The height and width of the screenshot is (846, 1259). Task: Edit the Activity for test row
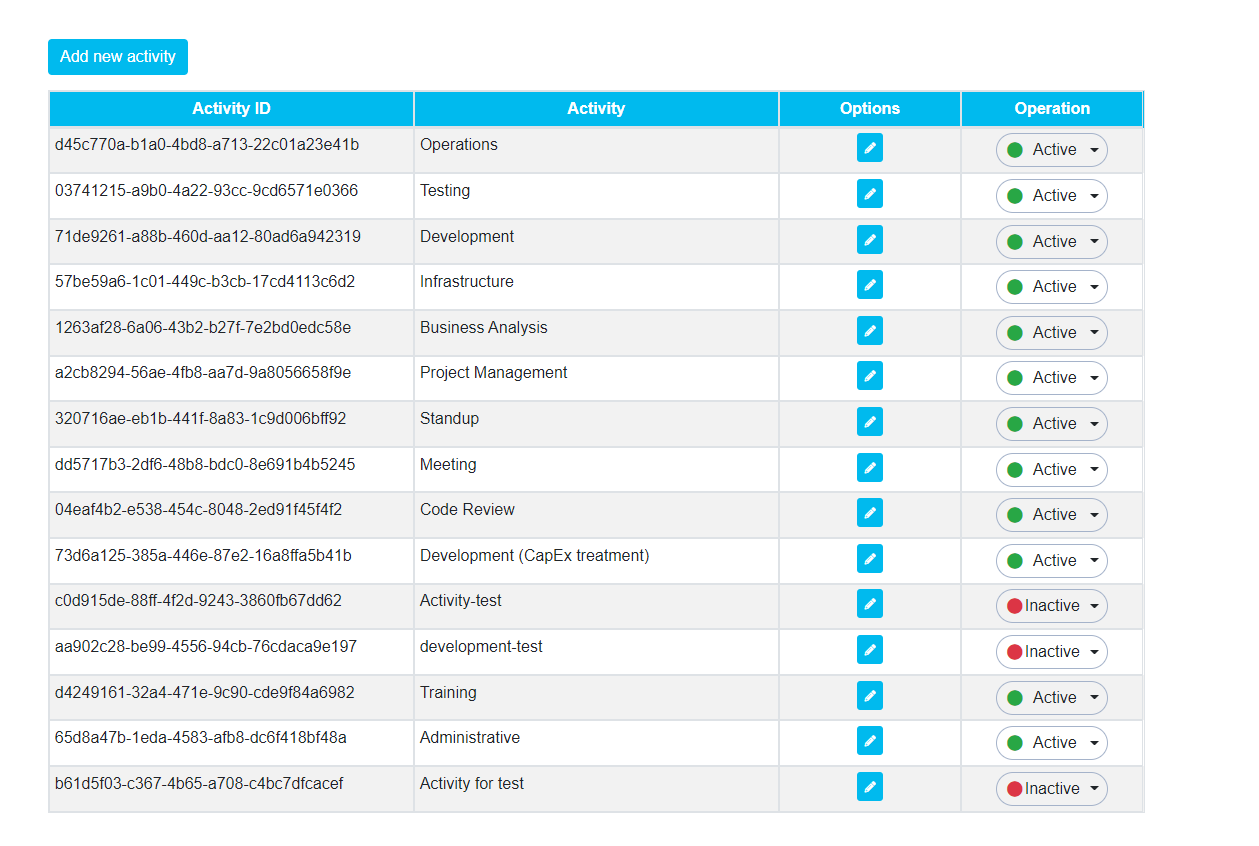coord(870,787)
